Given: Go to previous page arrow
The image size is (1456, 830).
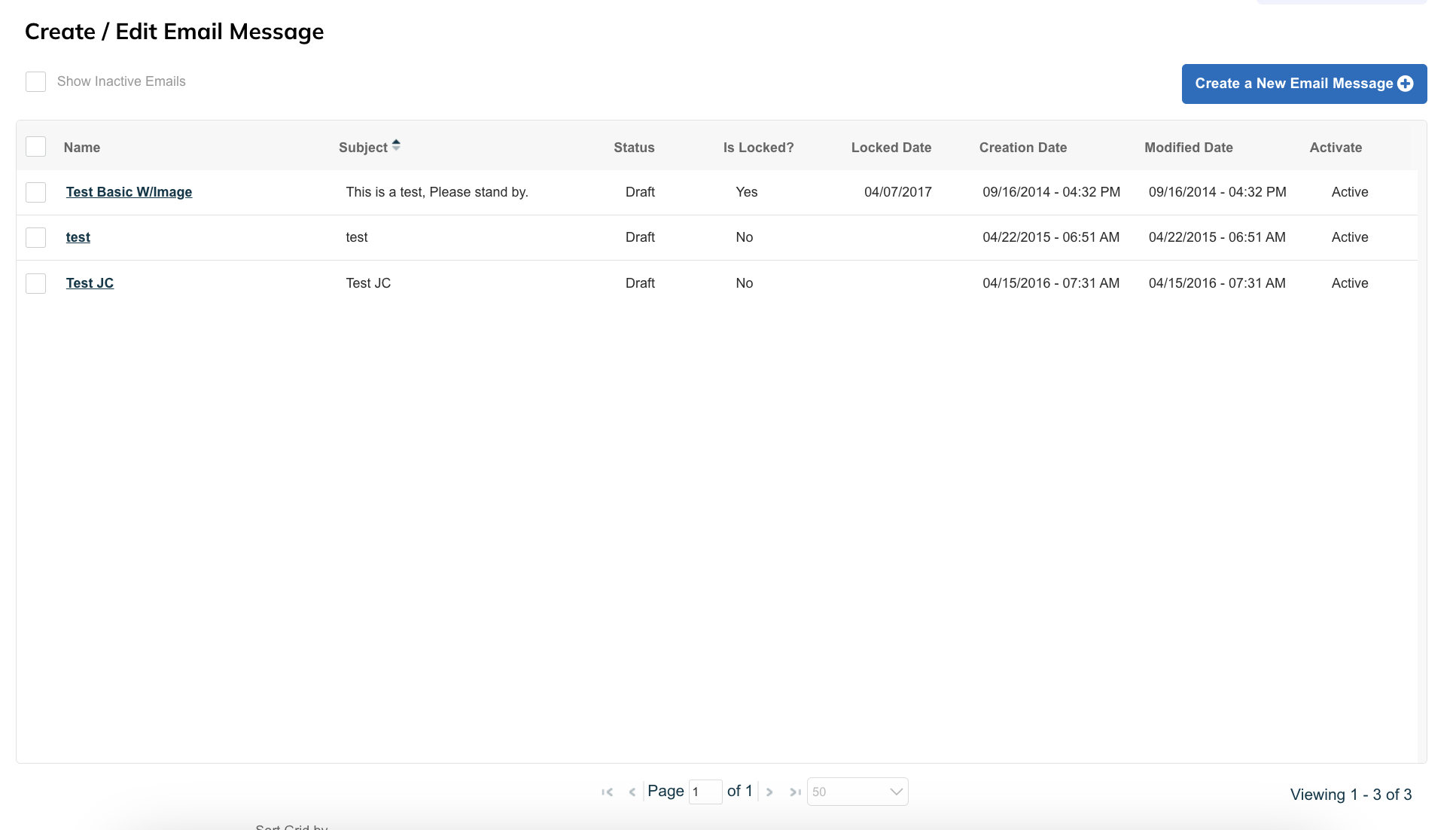Looking at the screenshot, I should 632,792.
